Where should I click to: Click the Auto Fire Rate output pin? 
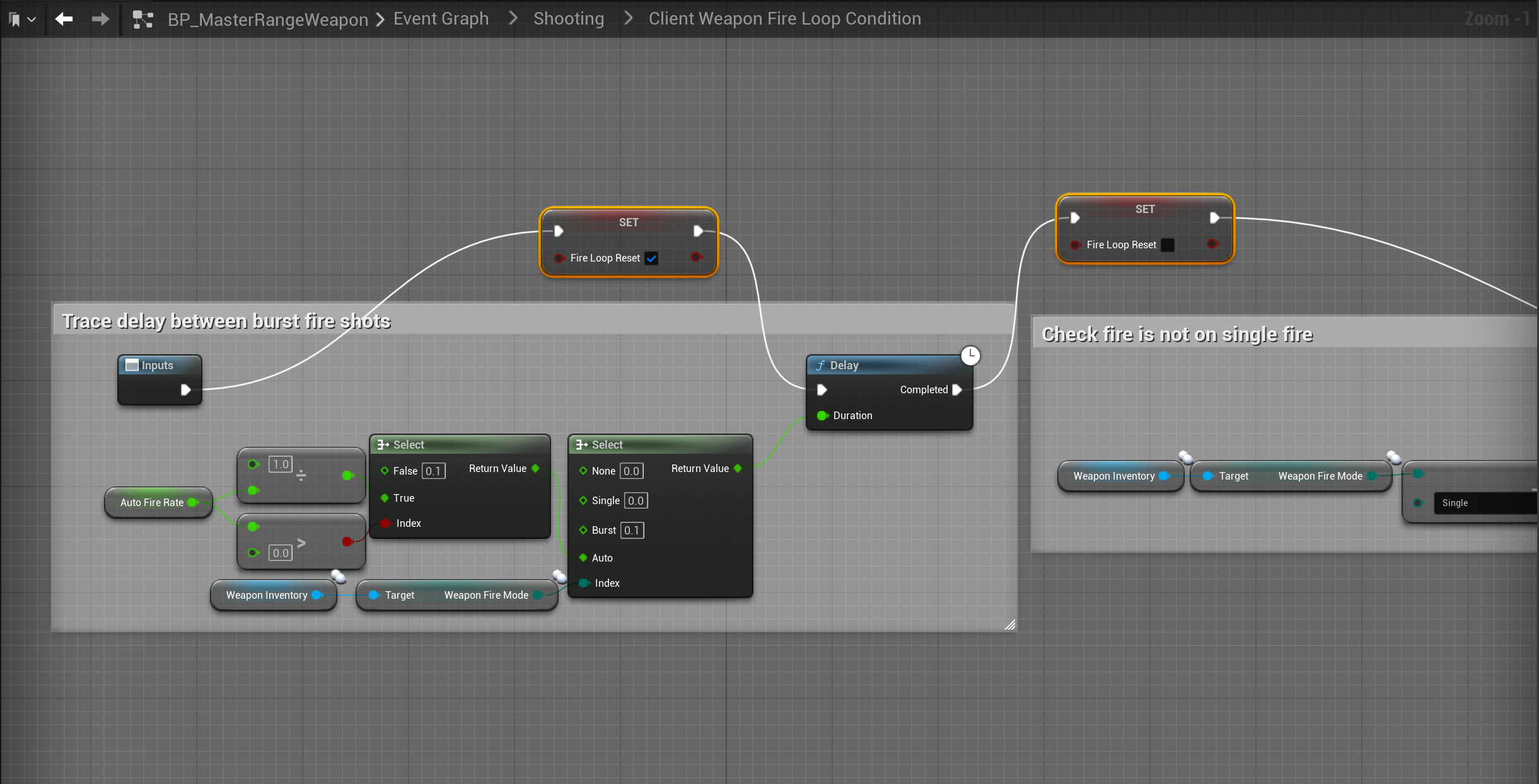click(193, 502)
